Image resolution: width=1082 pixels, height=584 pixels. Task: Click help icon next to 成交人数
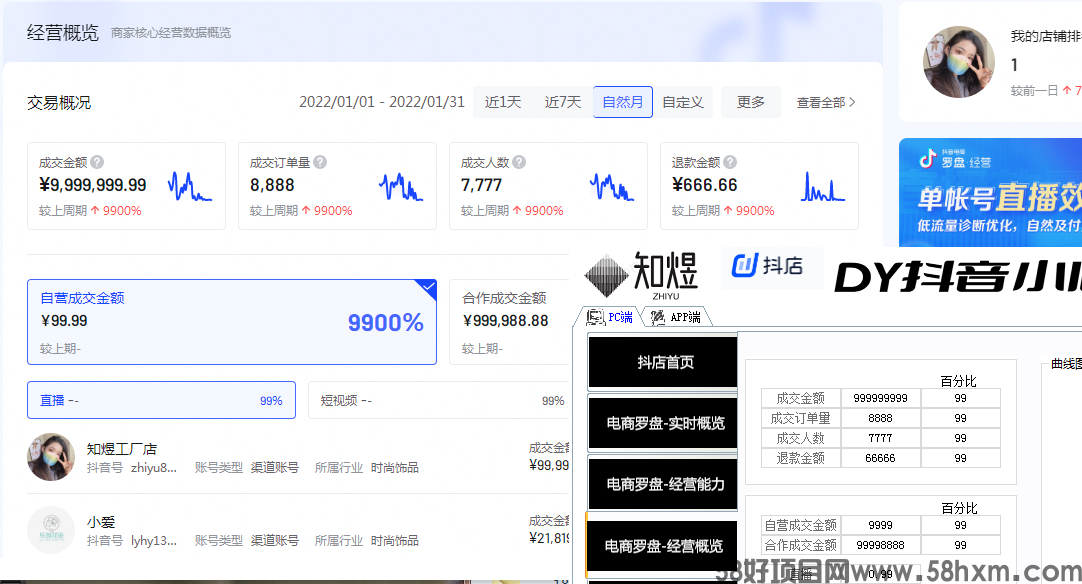tap(519, 162)
